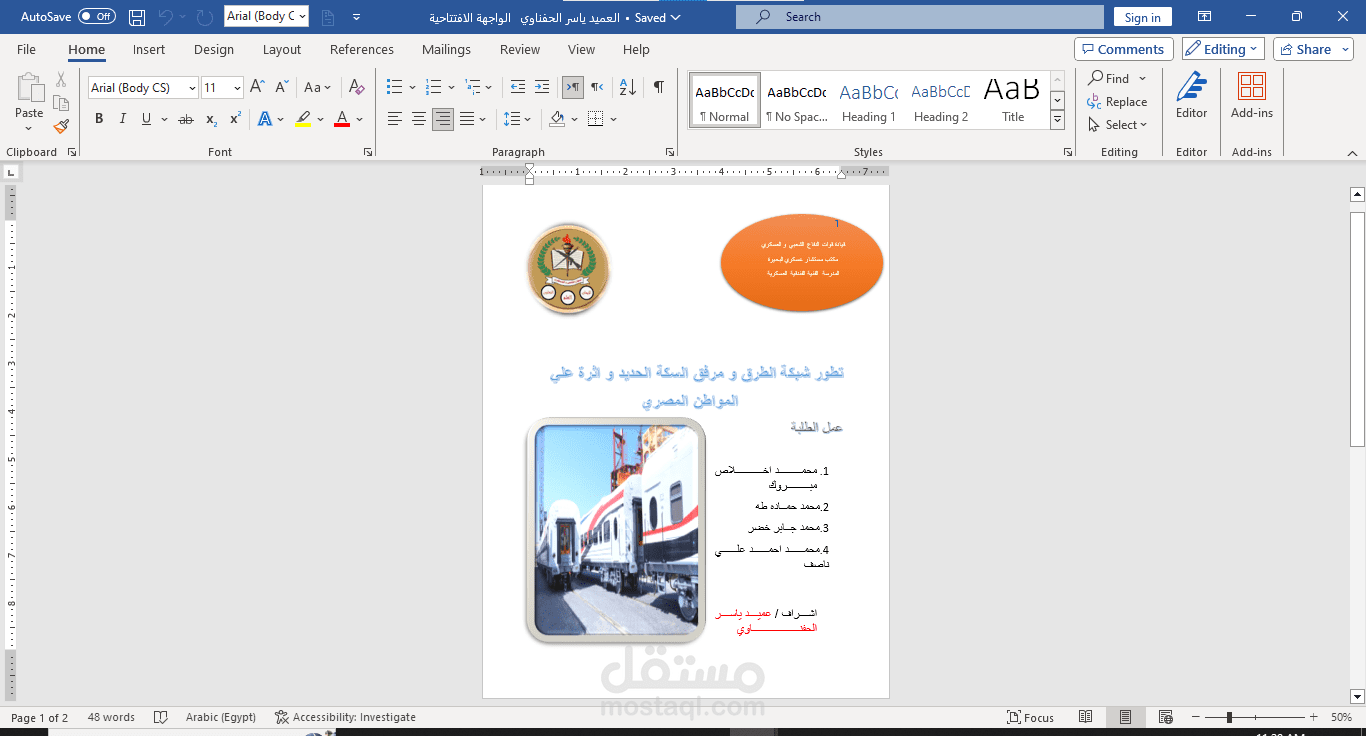Click Shading paint bucket icon
Viewport: 1366px width, 736px height.
pyautogui.click(x=557, y=119)
